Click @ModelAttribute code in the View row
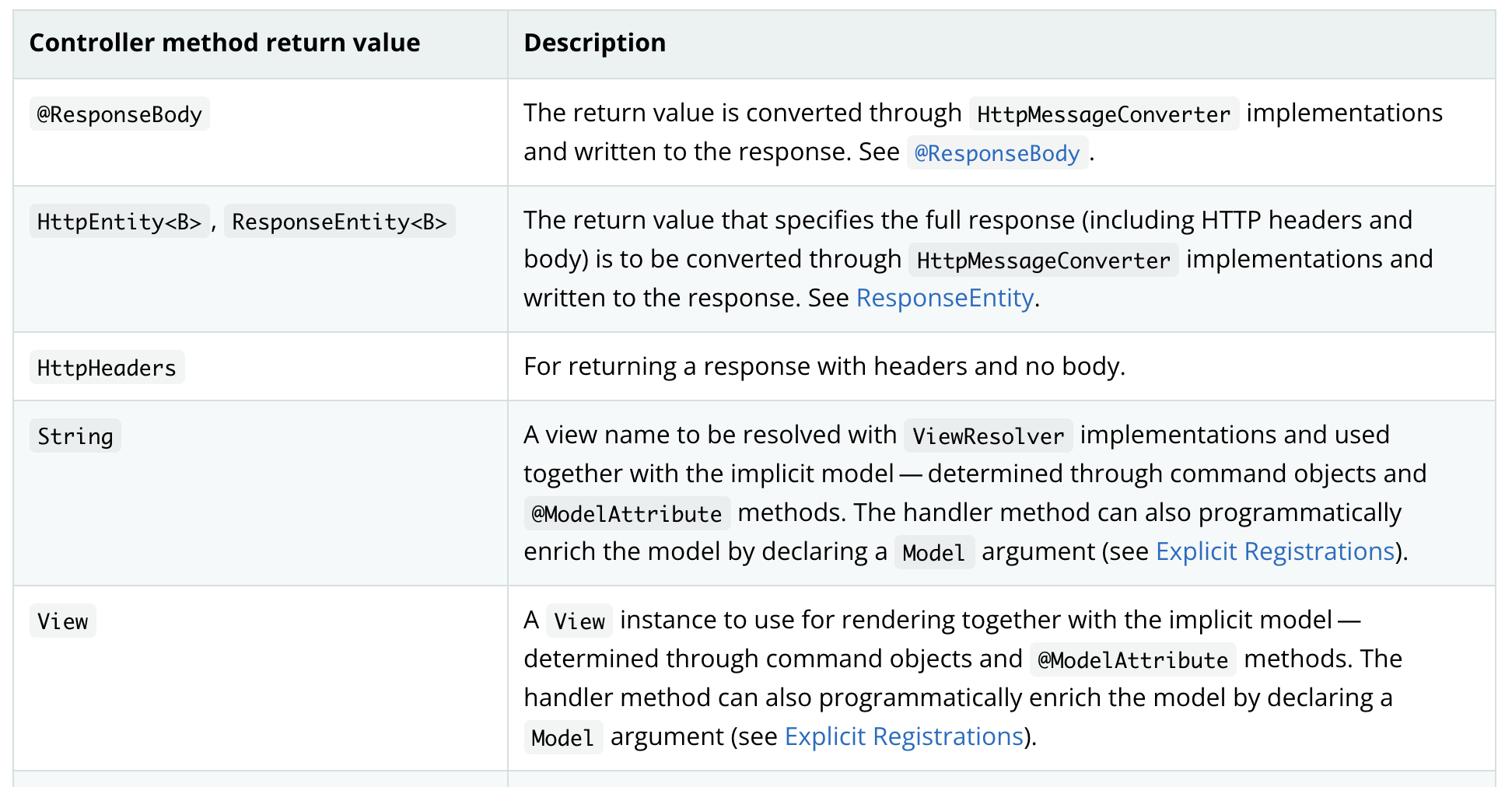 [x=1133, y=660]
